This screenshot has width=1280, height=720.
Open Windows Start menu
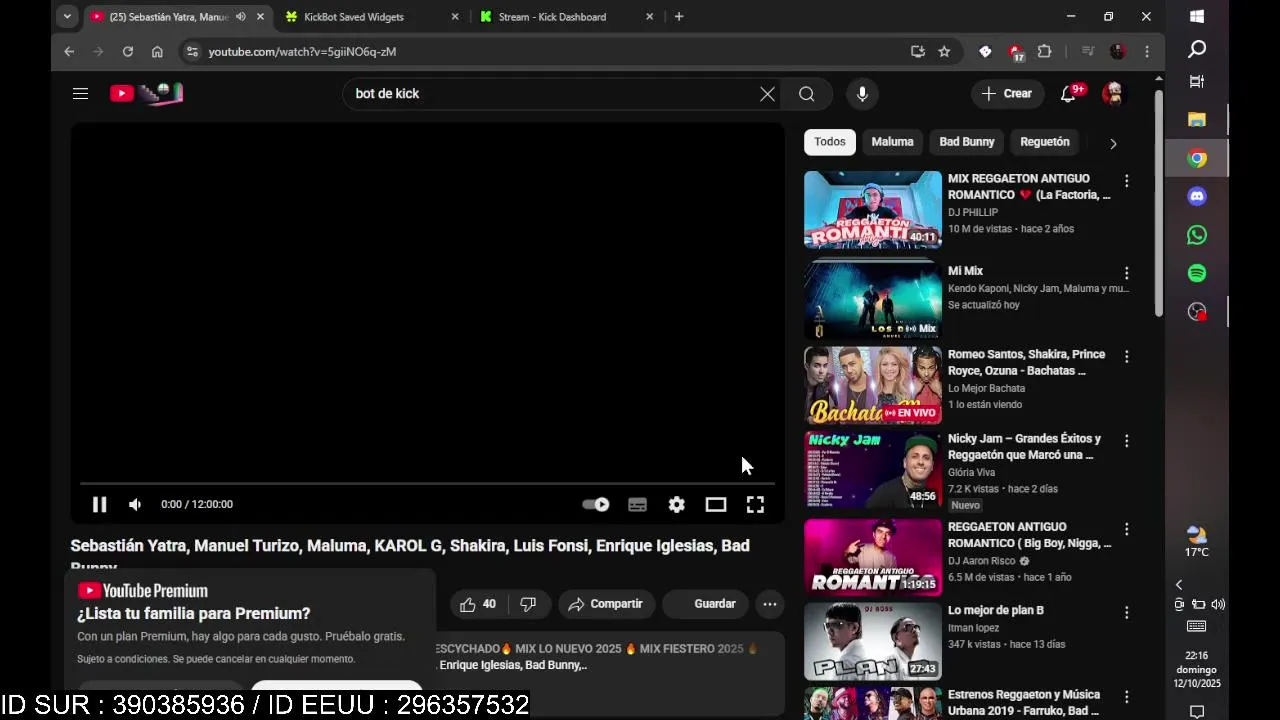(1197, 17)
